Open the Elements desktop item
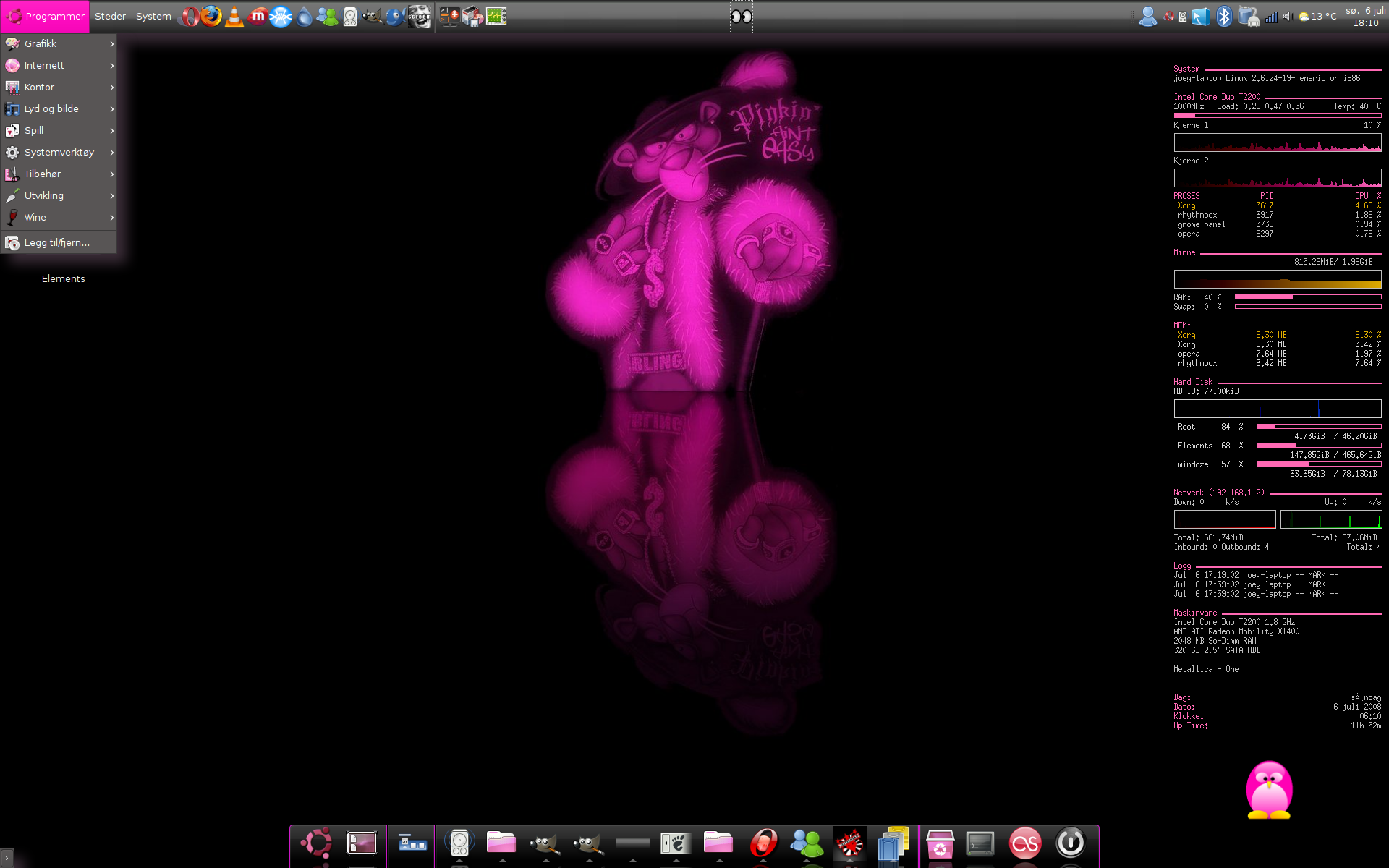Image resolution: width=1389 pixels, height=868 pixels. (63, 278)
